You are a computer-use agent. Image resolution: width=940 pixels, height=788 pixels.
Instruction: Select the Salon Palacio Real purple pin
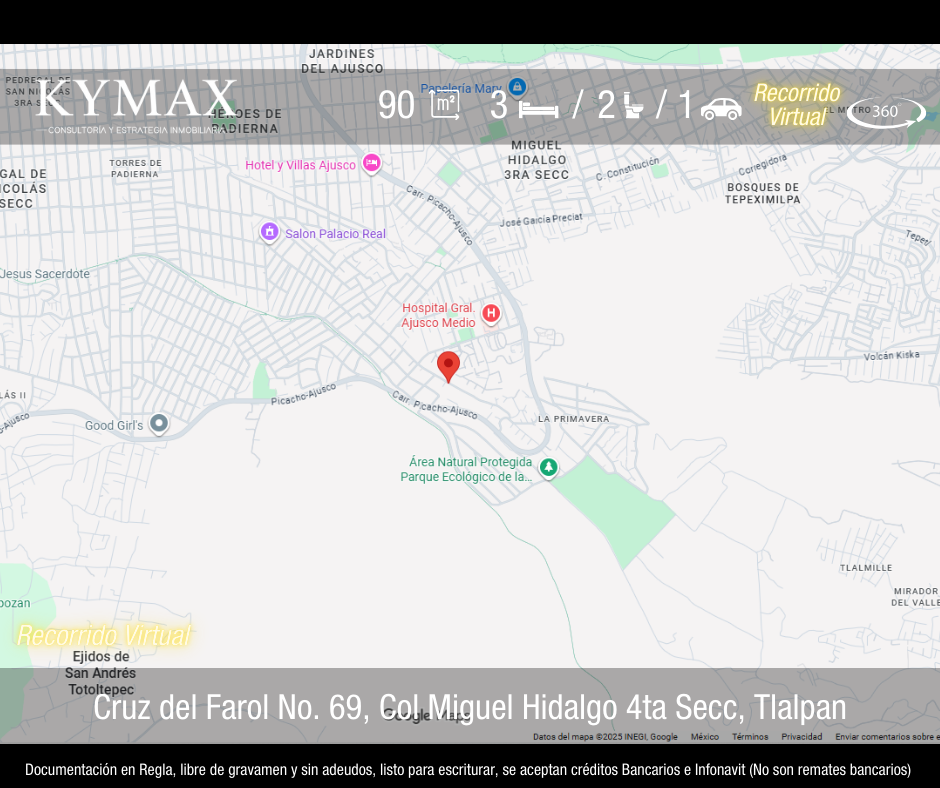point(270,231)
